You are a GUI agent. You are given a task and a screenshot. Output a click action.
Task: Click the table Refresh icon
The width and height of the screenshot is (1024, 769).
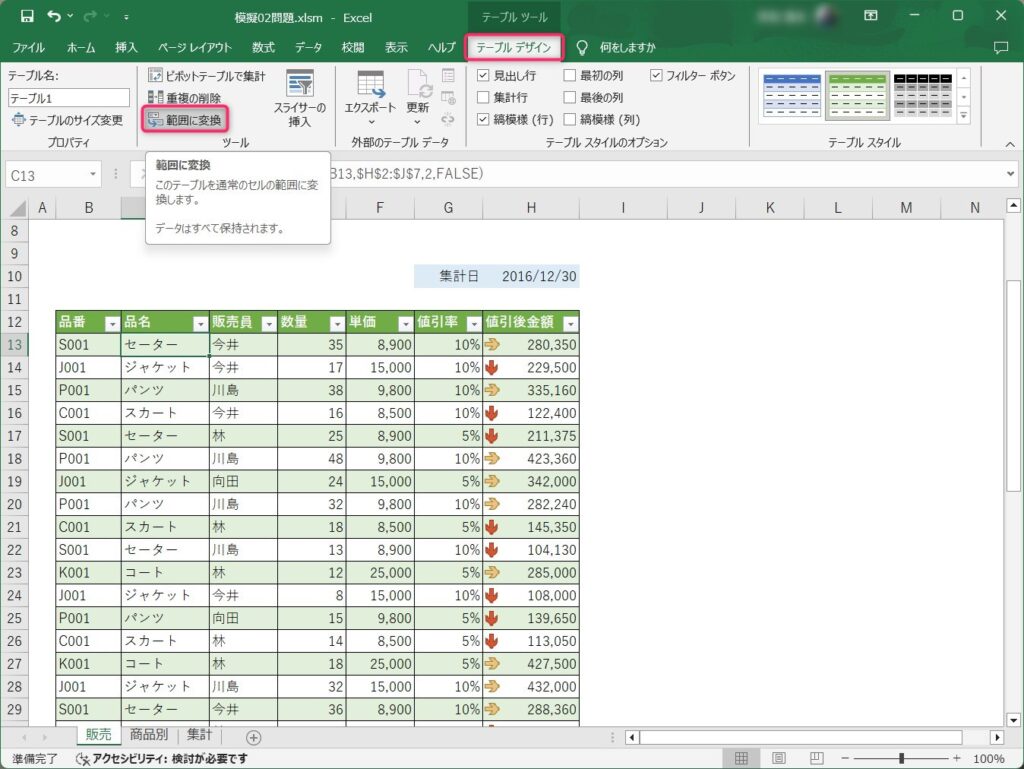point(418,85)
